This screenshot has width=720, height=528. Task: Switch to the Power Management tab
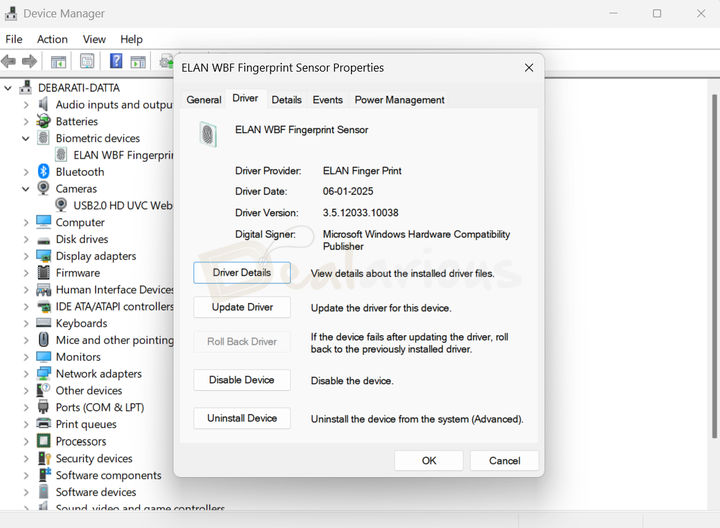coord(399,100)
